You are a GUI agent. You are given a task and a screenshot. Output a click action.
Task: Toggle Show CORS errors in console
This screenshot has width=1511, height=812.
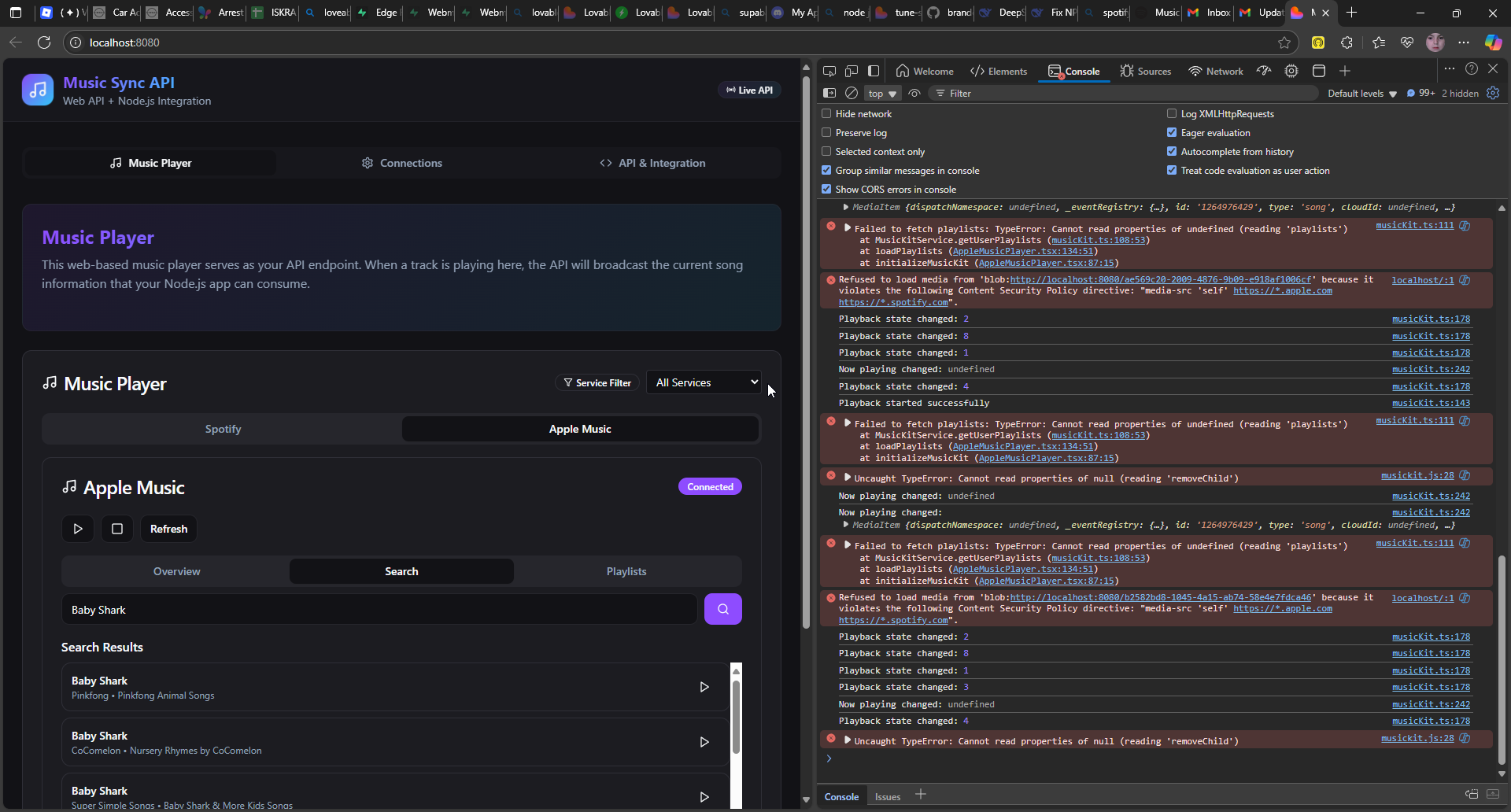click(826, 190)
